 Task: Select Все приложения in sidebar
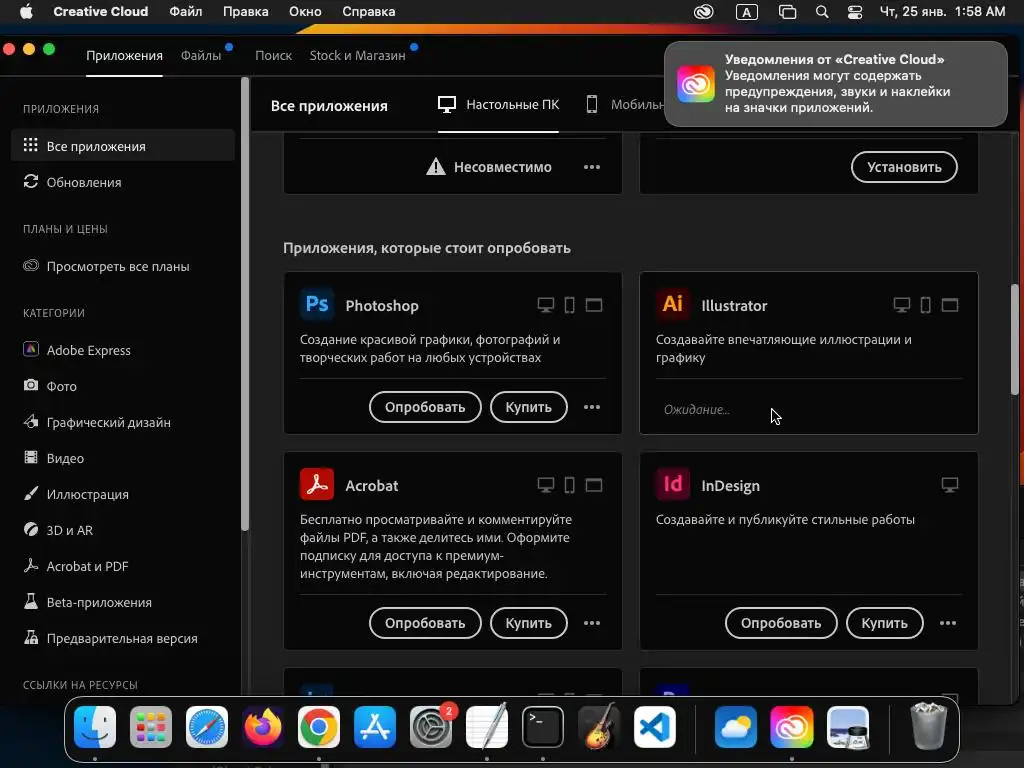tap(123, 146)
